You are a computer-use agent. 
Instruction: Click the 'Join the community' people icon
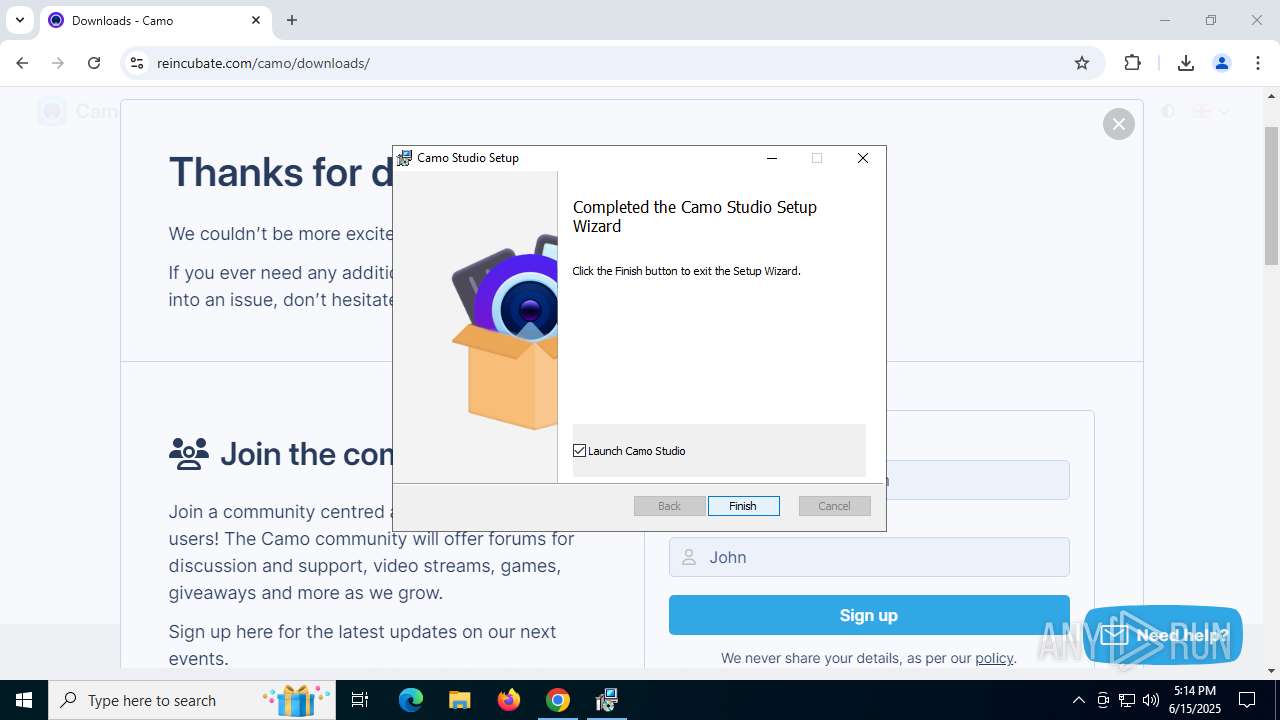coord(189,454)
